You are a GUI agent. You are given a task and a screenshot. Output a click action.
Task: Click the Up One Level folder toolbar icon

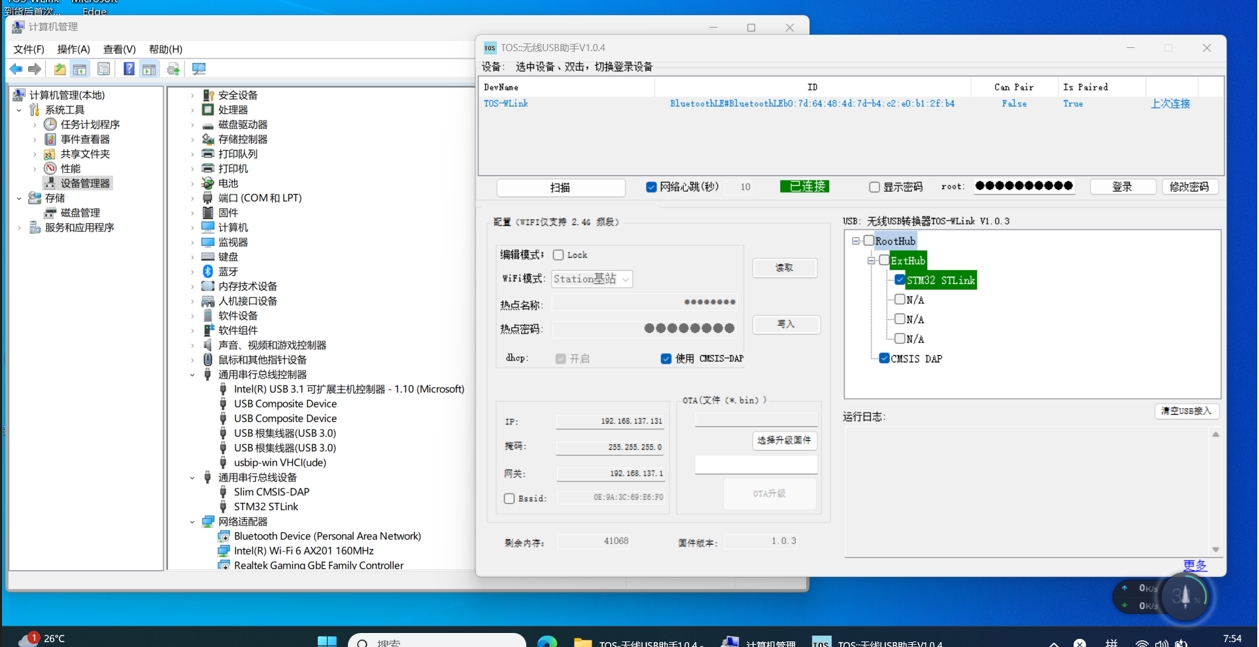60,69
